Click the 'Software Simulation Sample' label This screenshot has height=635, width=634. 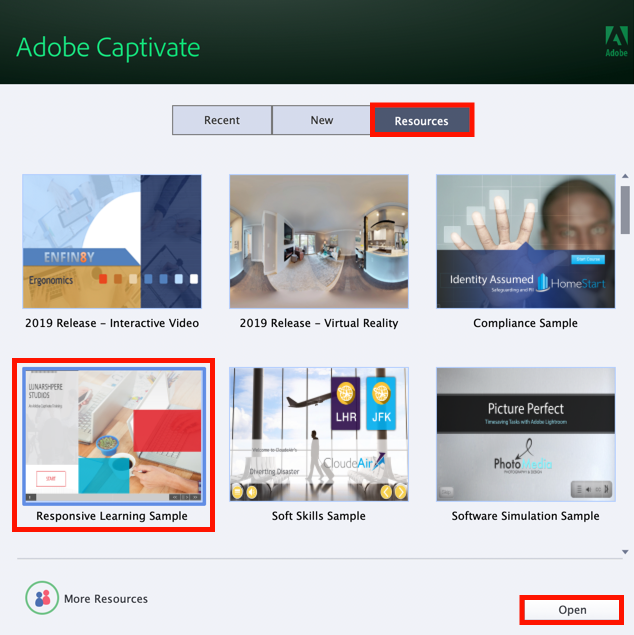point(525,516)
